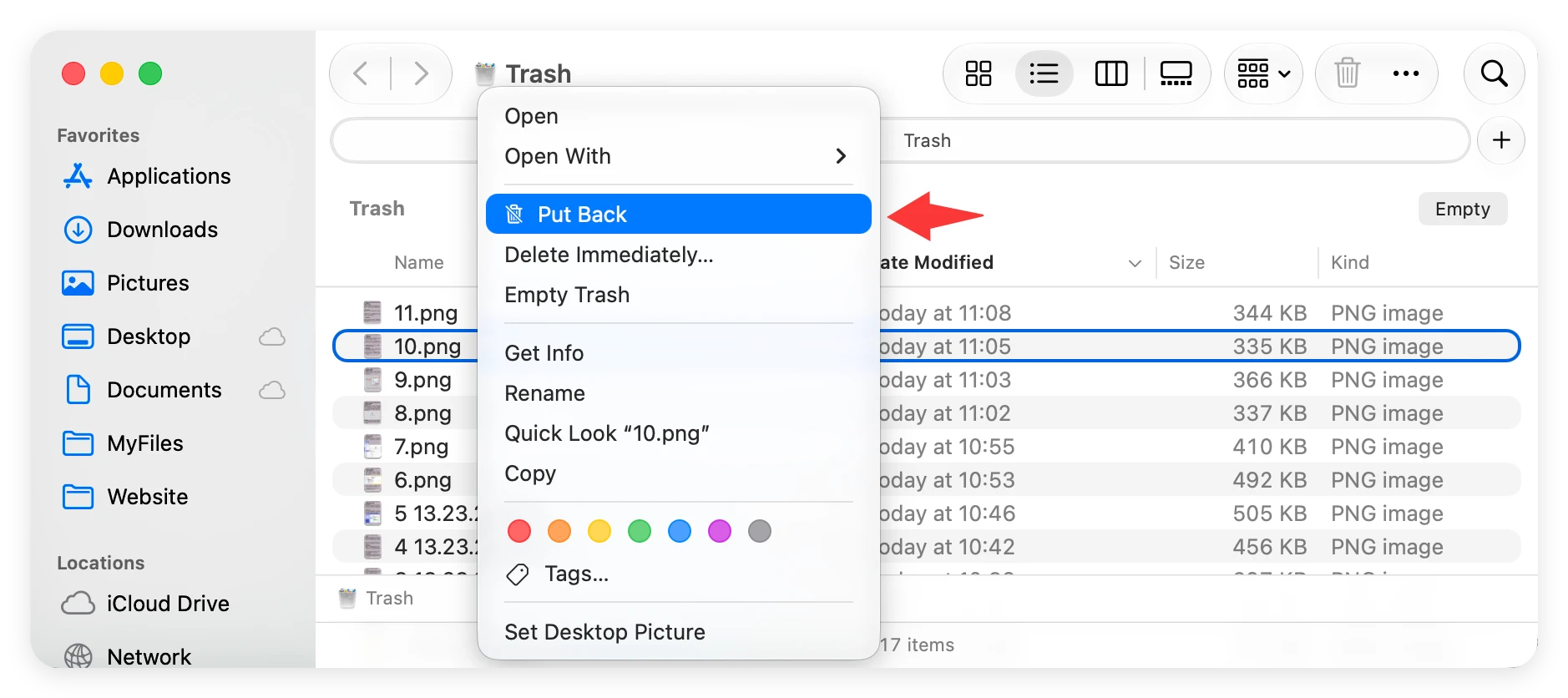Open the Tags… menu item
The width and height of the screenshot is (1568, 698).
click(678, 574)
